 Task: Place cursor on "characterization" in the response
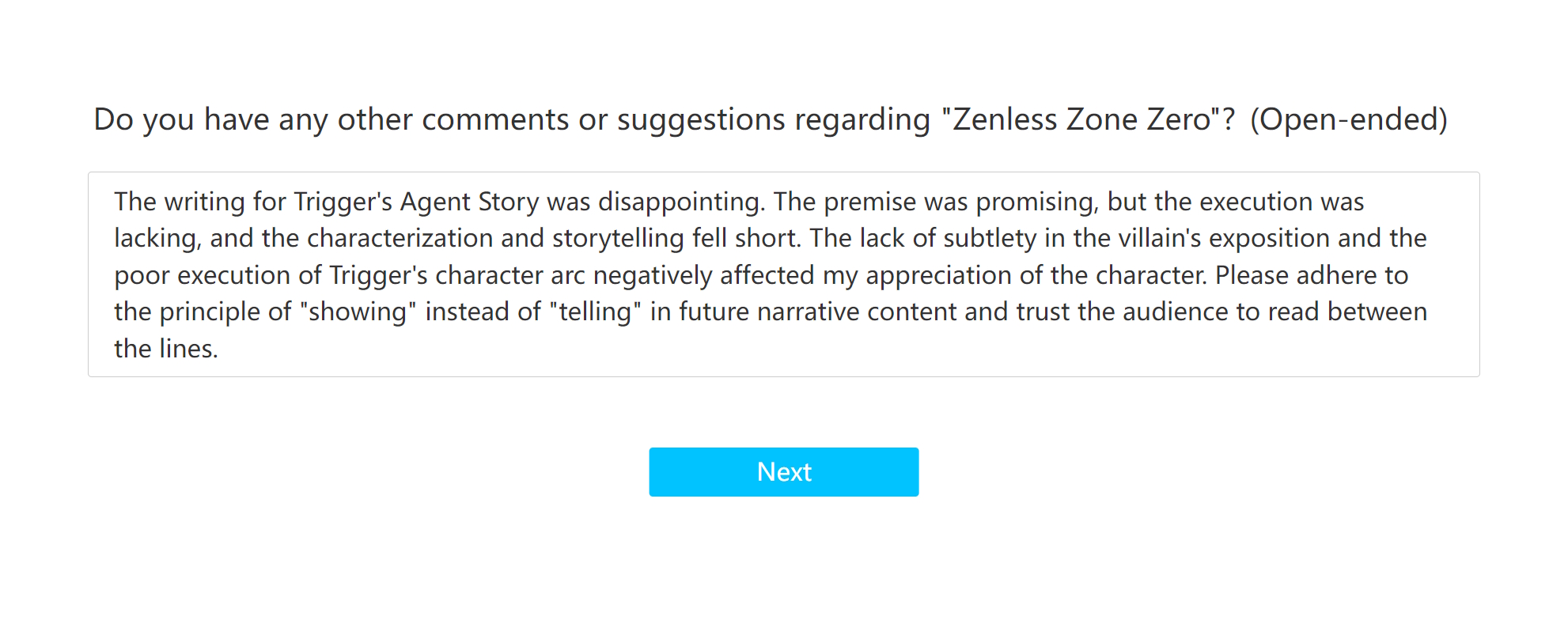(x=400, y=238)
